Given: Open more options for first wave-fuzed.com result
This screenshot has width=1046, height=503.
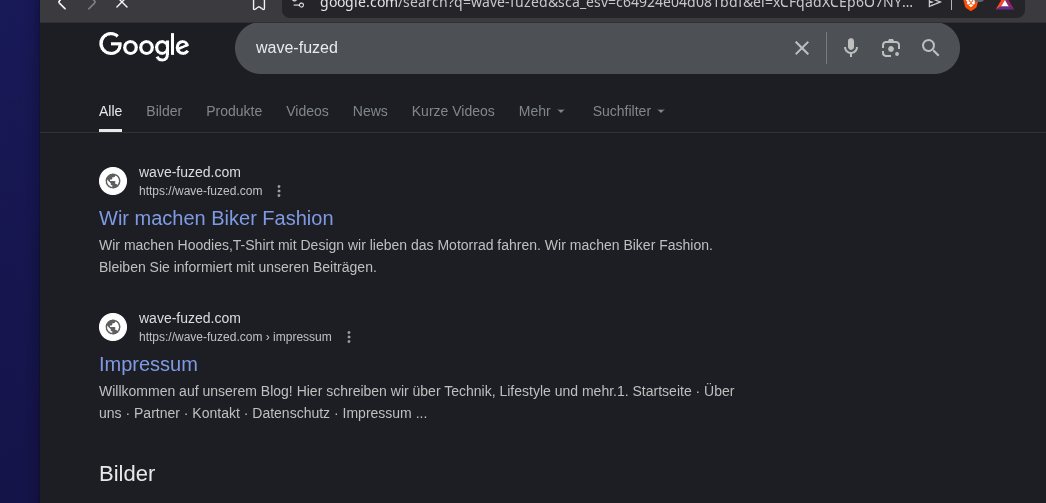Looking at the screenshot, I should (279, 191).
